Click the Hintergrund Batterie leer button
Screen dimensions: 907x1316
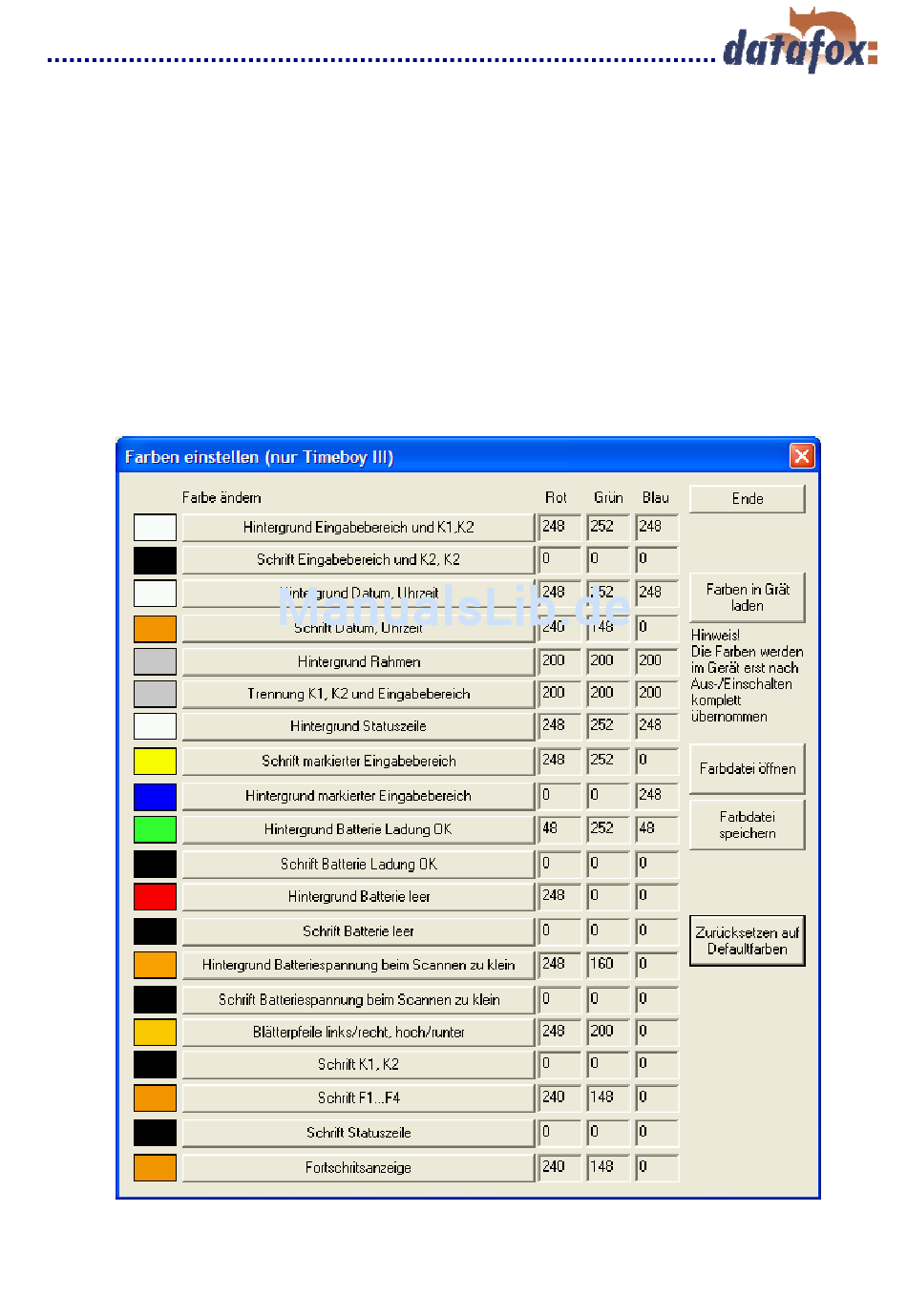(358, 897)
